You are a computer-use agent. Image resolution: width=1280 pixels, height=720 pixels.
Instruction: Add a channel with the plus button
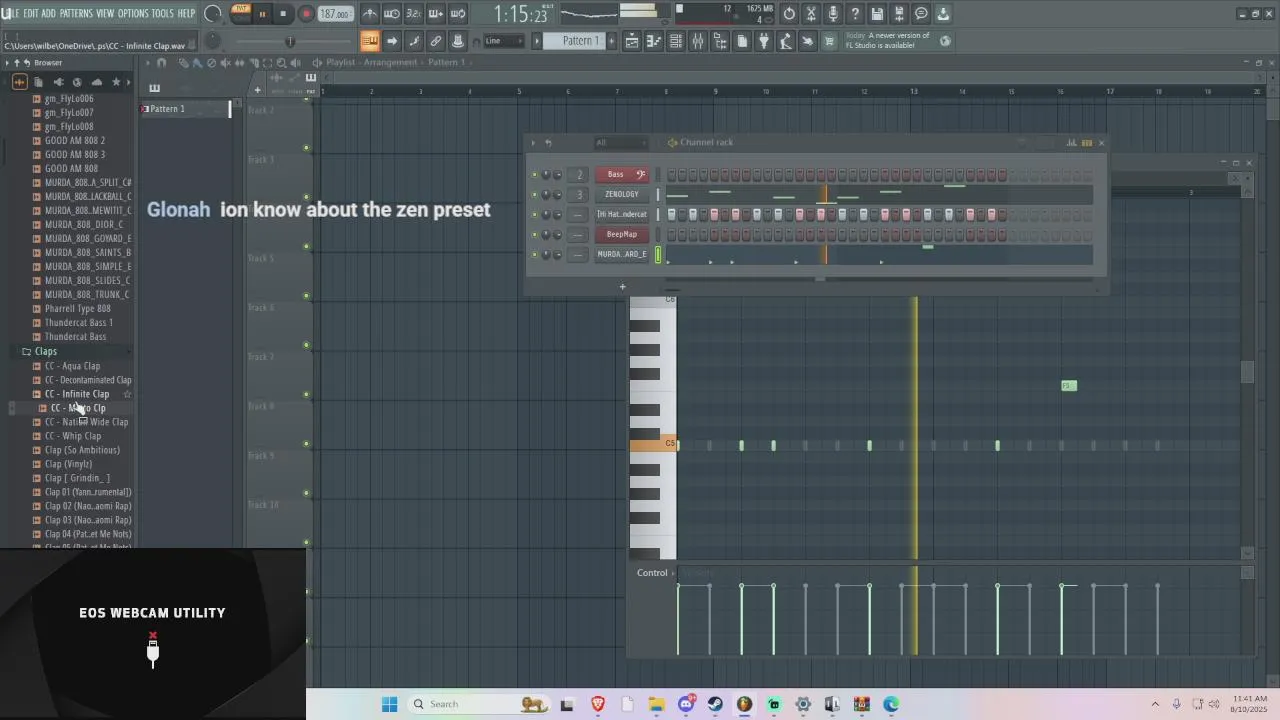pyautogui.click(x=622, y=287)
